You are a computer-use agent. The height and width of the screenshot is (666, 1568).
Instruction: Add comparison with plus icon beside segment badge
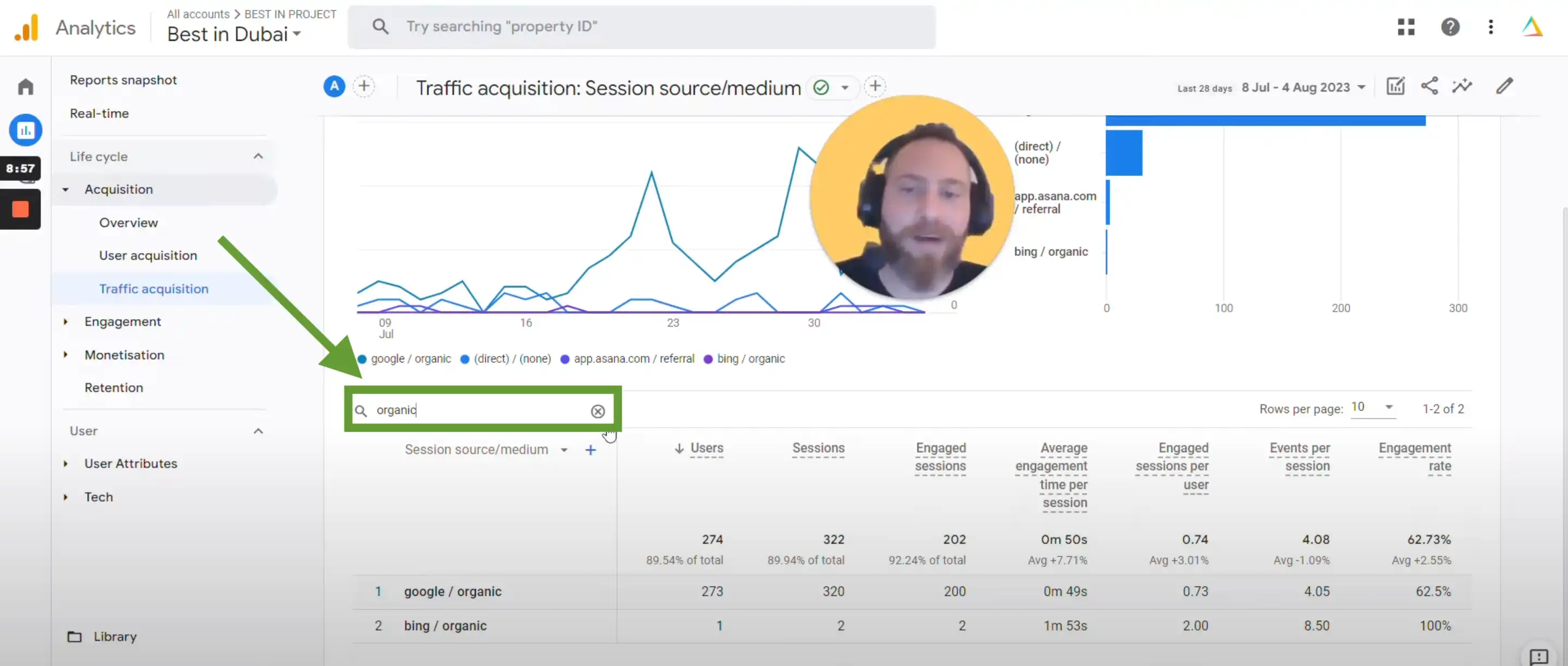pyautogui.click(x=364, y=87)
